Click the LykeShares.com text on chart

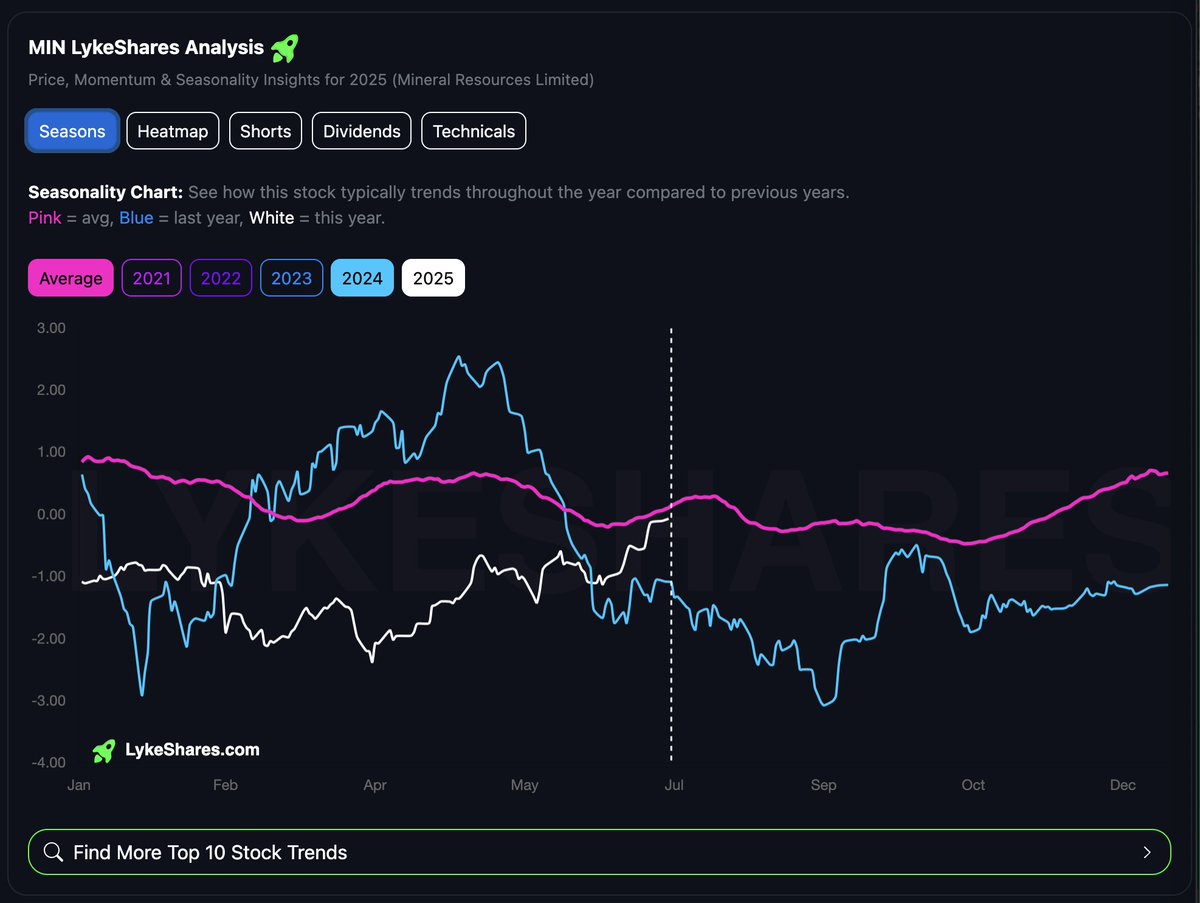192,750
